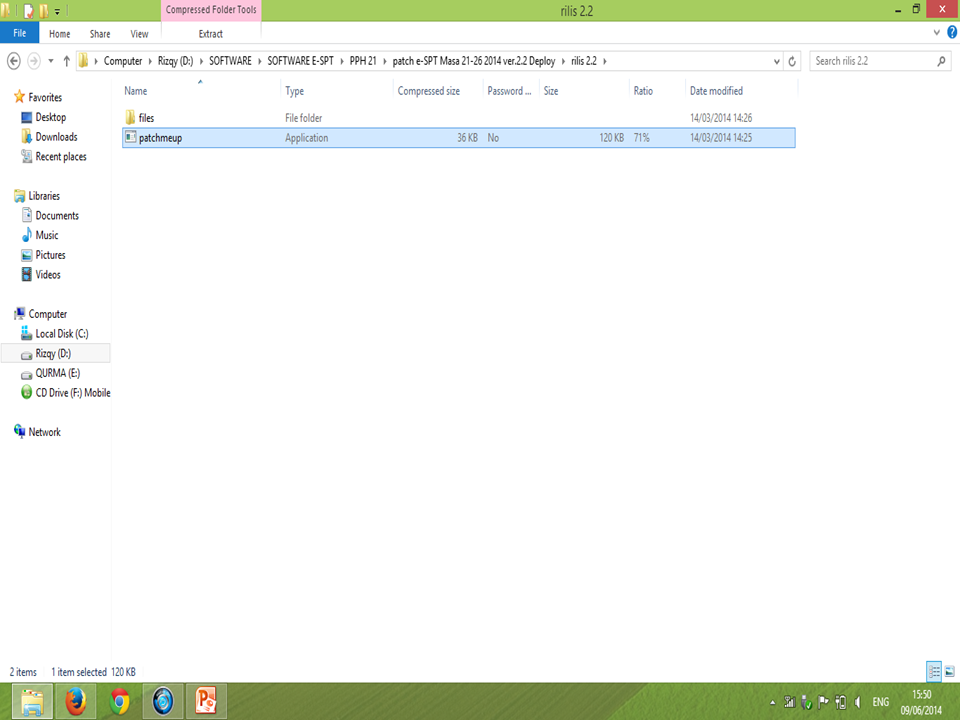Open the QURMA (E:) drive
This screenshot has width=960, height=720.
click(58, 373)
